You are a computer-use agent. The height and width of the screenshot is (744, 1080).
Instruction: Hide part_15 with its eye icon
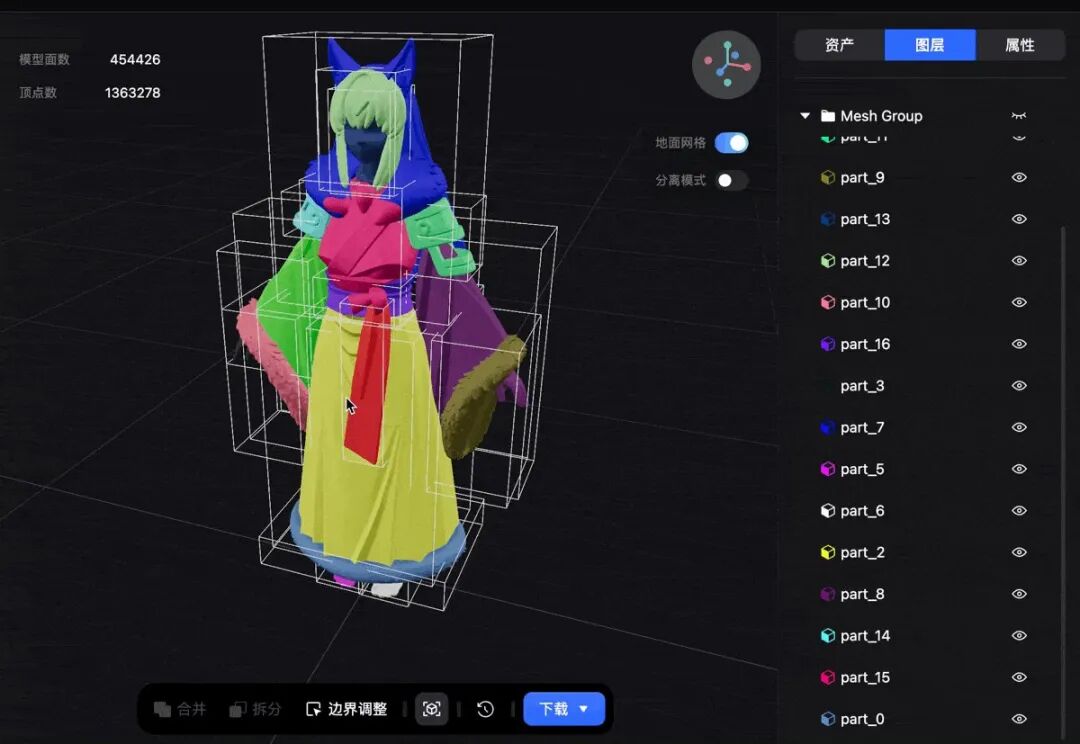pyautogui.click(x=1019, y=678)
